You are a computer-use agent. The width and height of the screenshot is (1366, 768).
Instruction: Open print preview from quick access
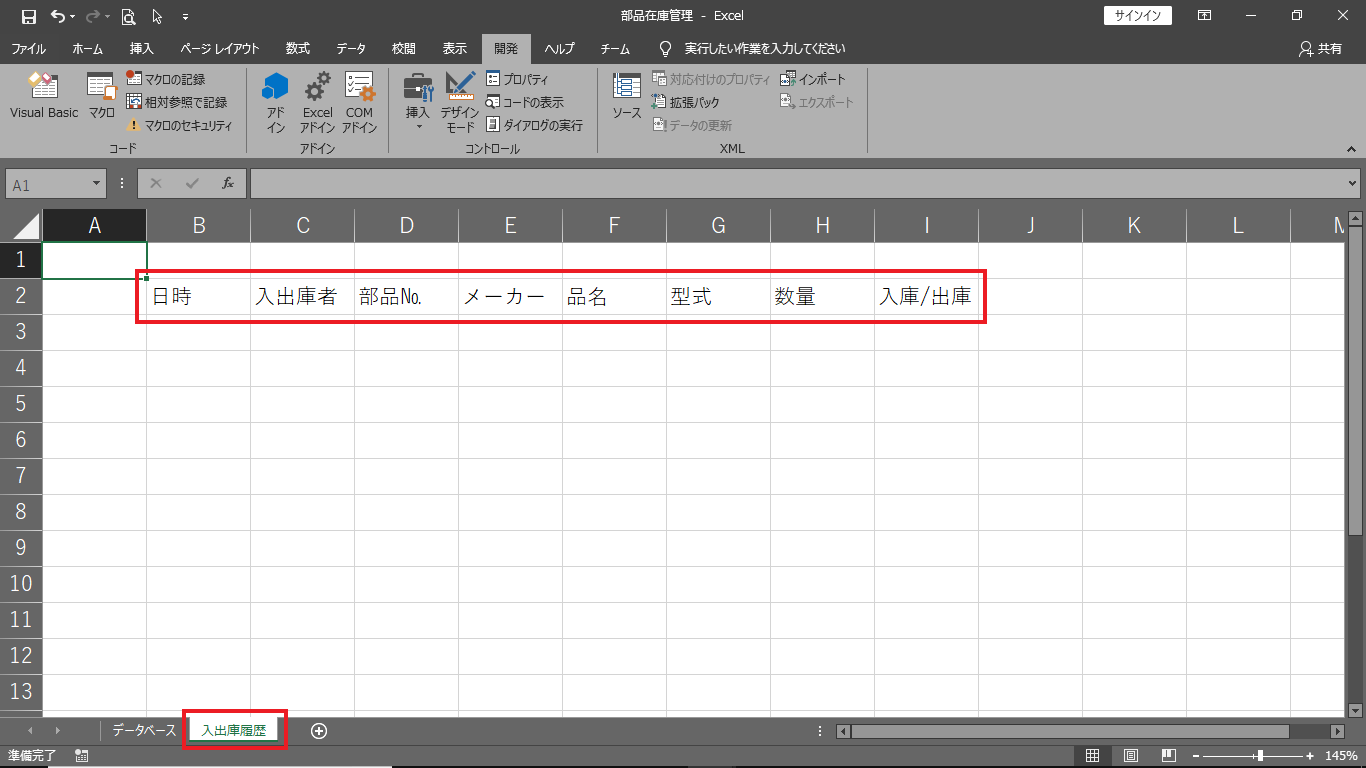coord(128,16)
